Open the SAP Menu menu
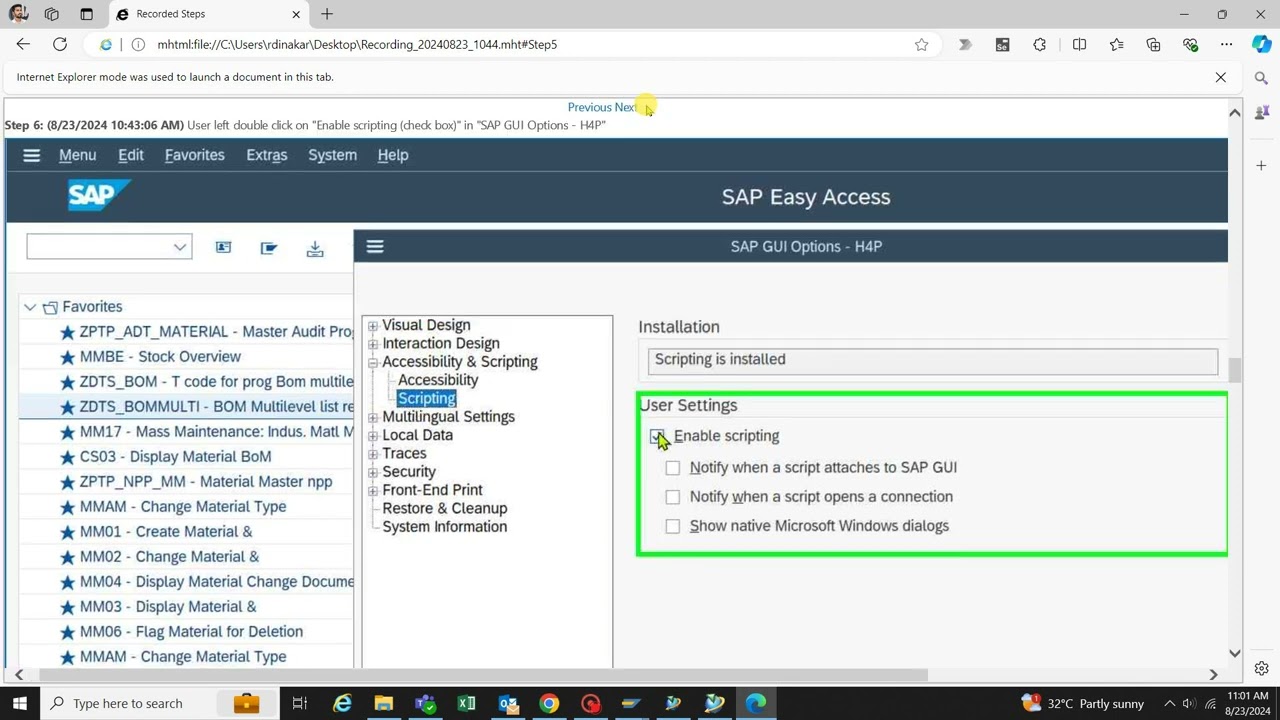Viewport: 1280px width, 720px height. pos(77,155)
